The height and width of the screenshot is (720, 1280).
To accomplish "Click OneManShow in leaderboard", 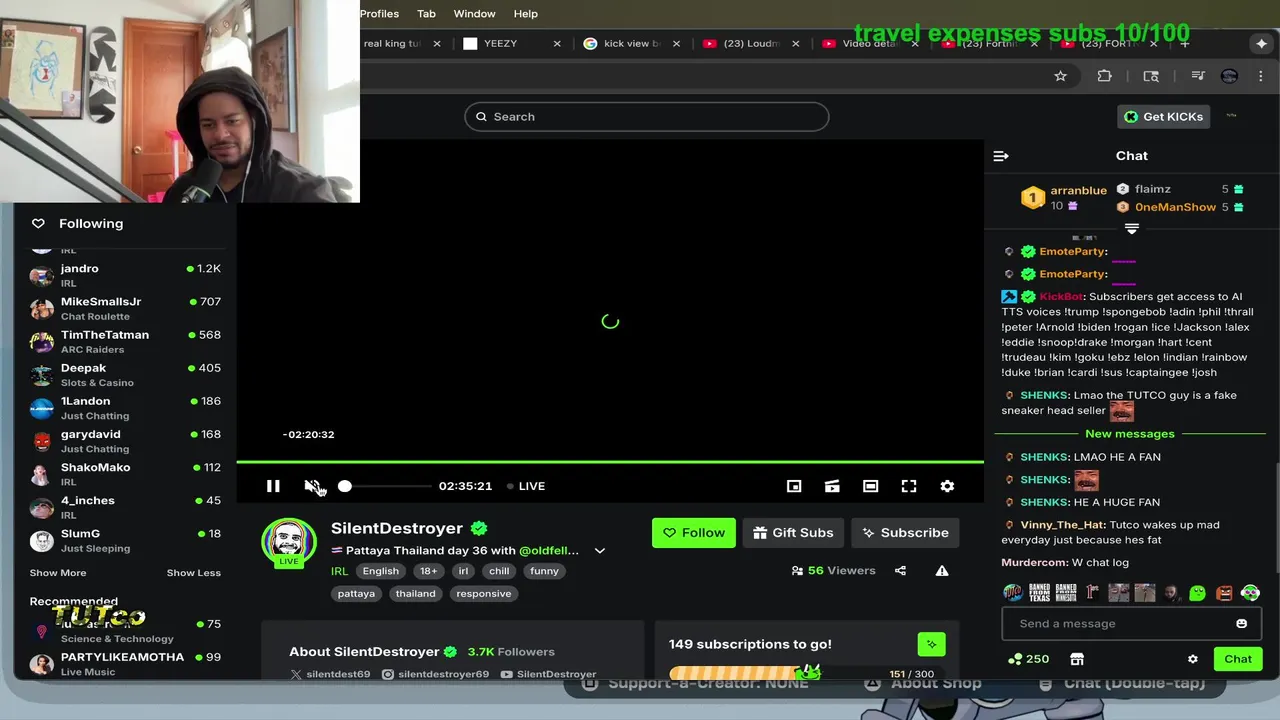I will tap(1175, 207).
